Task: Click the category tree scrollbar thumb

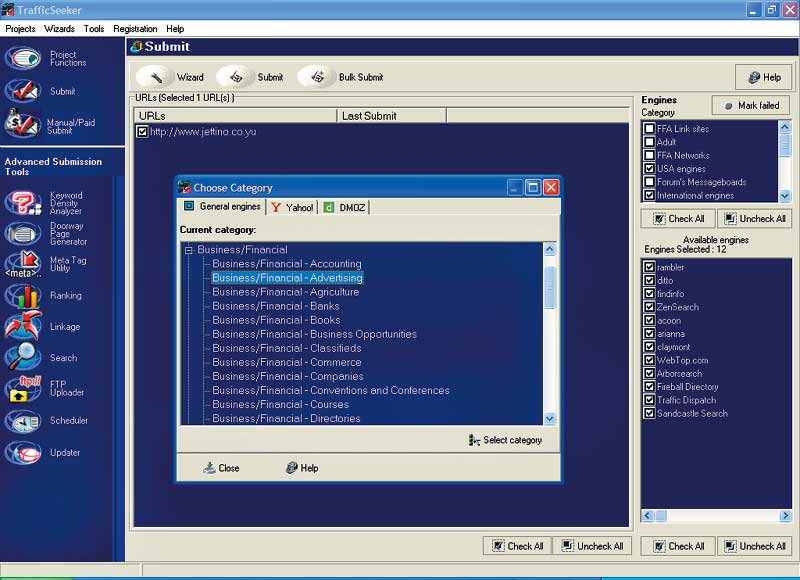Action: pyautogui.click(x=549, y=287)
